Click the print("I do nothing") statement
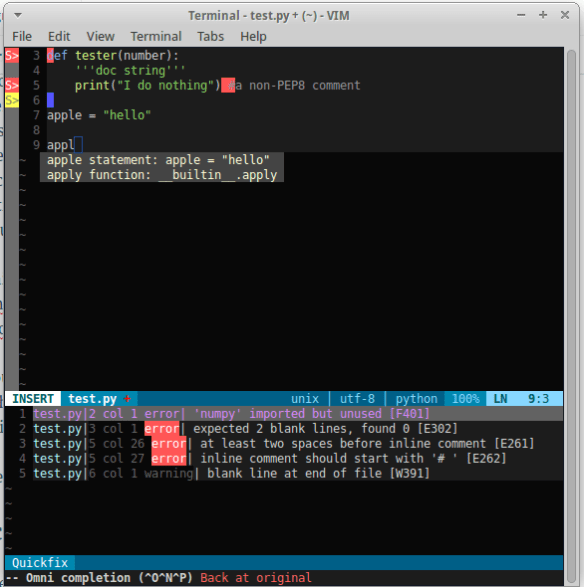Screen dimensions: 584x587 147,85
